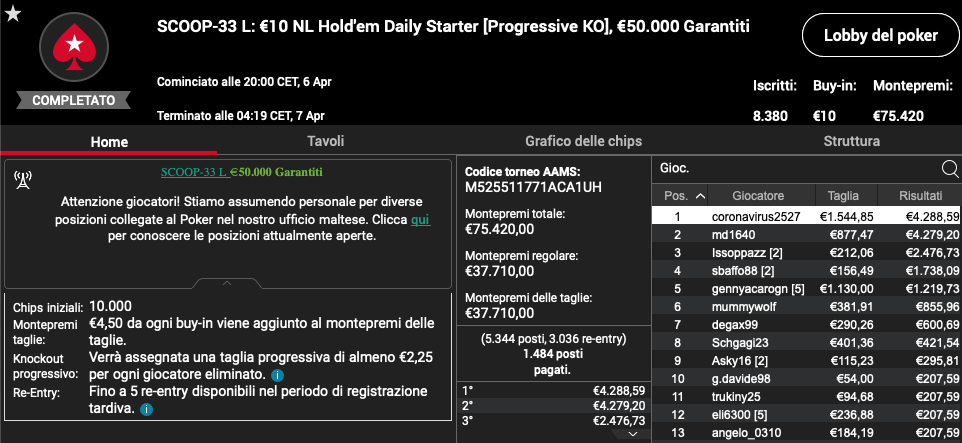Follow the 'qui' job positions link
962x443 pixels.
pyautogui.click(x=420, y=220)
